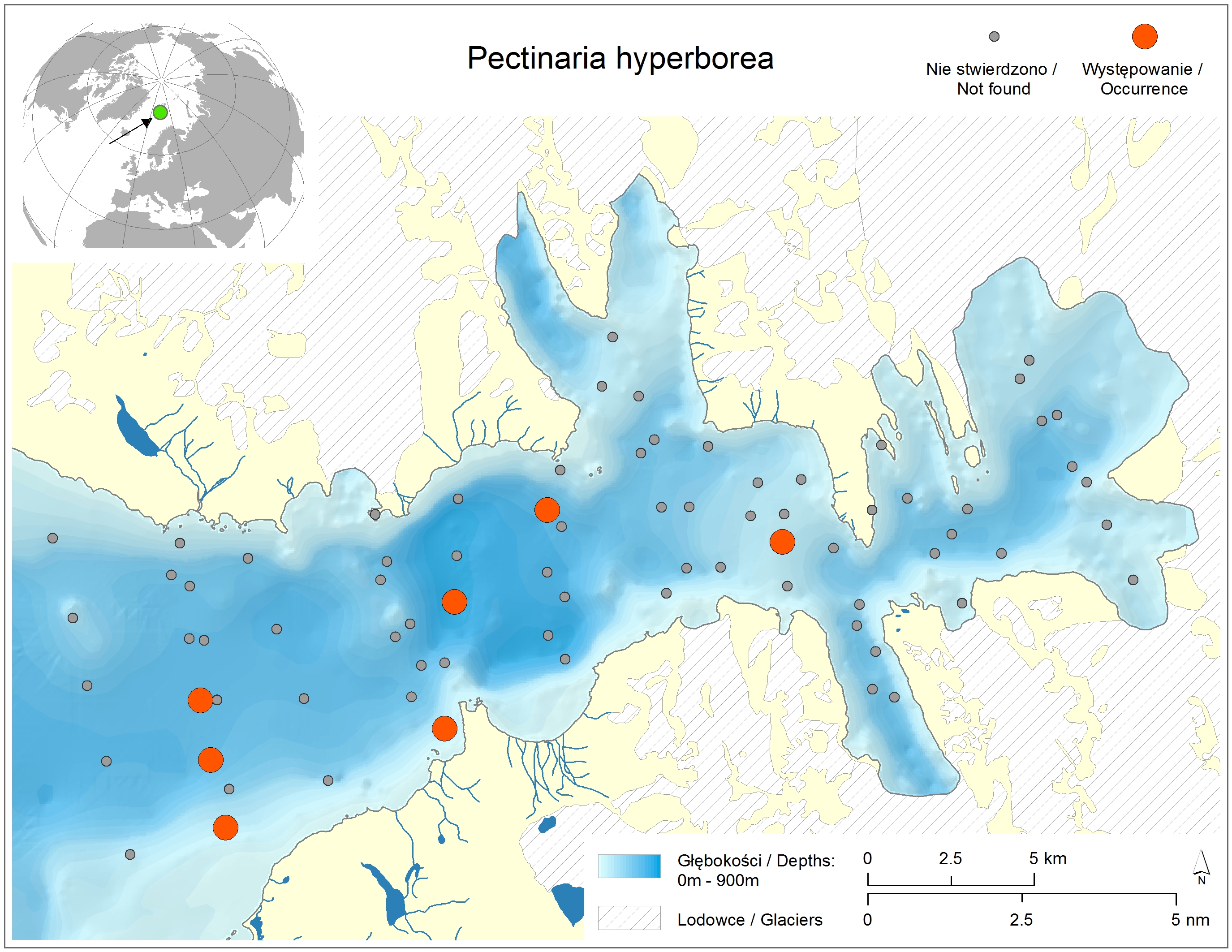Viewport: 1232px width, 952px height.
Task: Click the easternmost orange occurrence marker
Action: click(x=782, y=542)
